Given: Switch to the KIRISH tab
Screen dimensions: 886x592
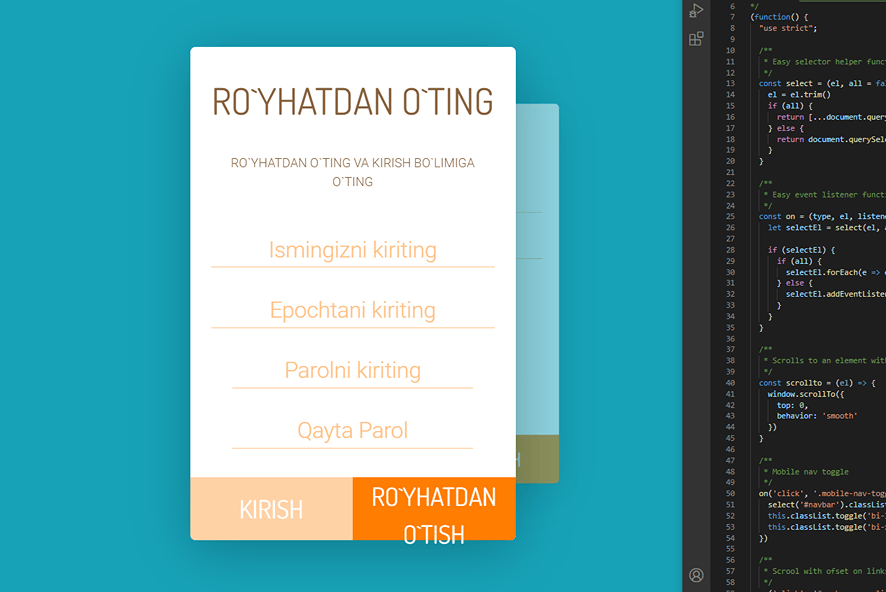Looking at the screenshot, I should [x=271, y=509].
